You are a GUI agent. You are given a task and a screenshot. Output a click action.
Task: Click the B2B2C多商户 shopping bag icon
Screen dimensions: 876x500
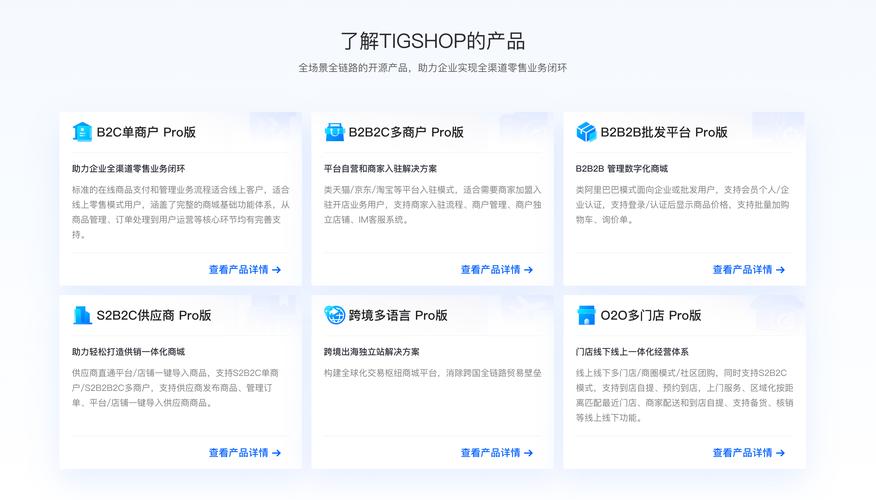pos(334,132)
